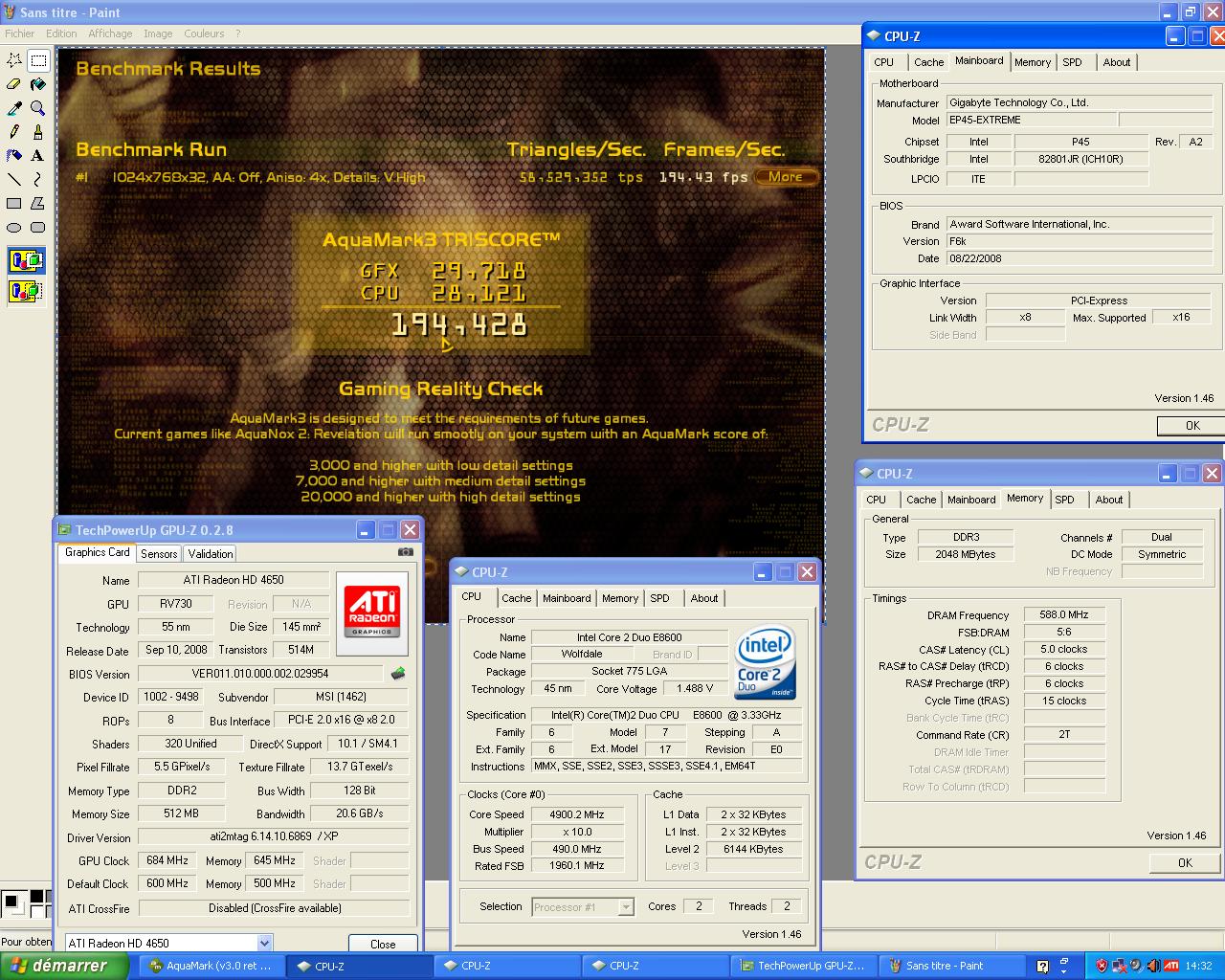
Task: Click Close button in GPU-Z window
Action: pos(383,944)
